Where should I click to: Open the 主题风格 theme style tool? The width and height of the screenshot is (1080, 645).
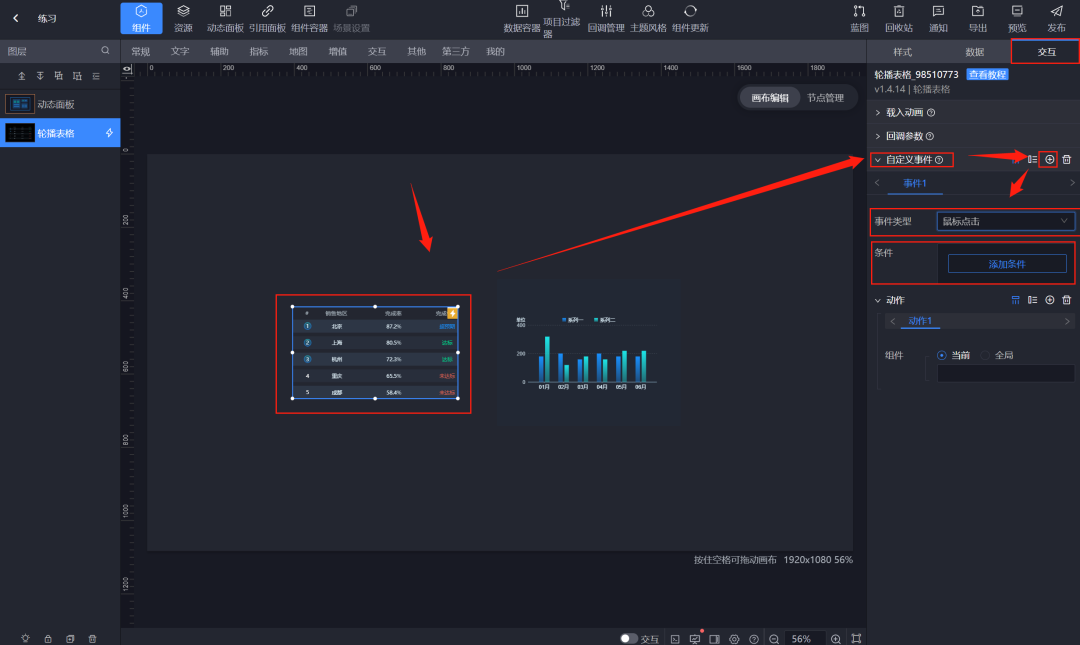coord(648,19)
